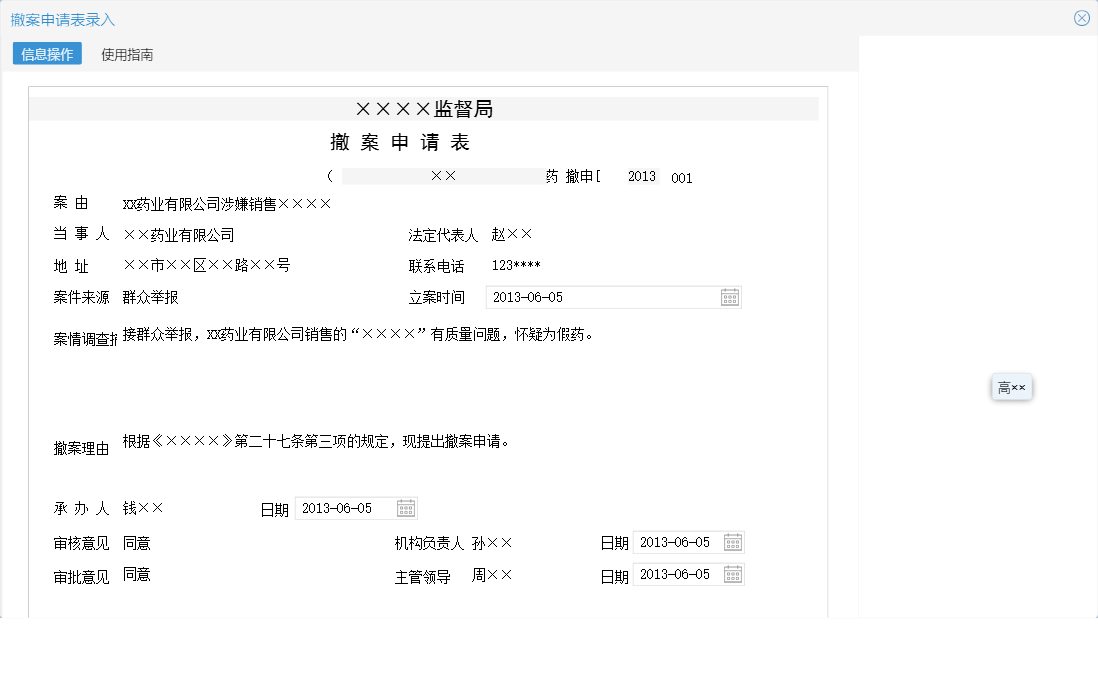Select the 案件来源 value 群众举报
The width and height of the screenshot is (1098, 687).
150,297
